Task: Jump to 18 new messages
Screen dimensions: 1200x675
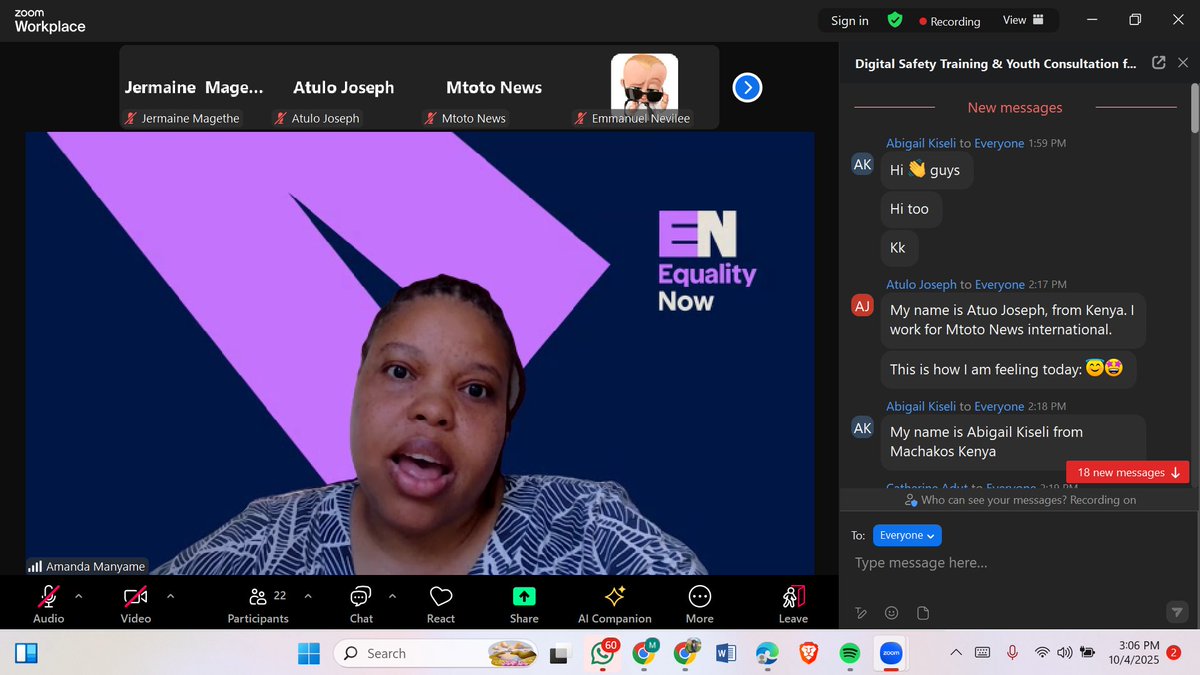Action: pyautogui.click(x=1129, y=472)
